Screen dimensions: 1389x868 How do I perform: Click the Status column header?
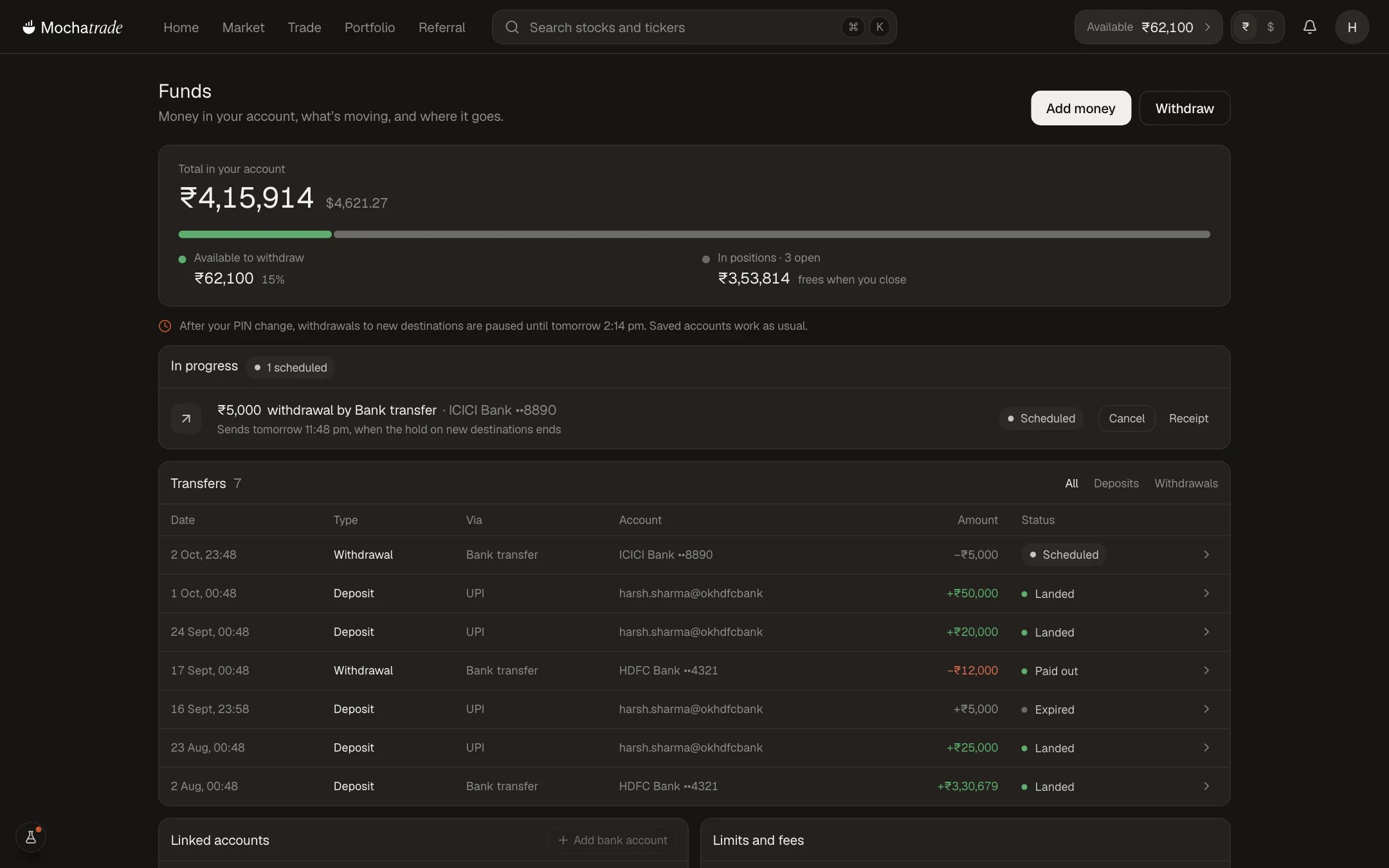pos(1038,520)
